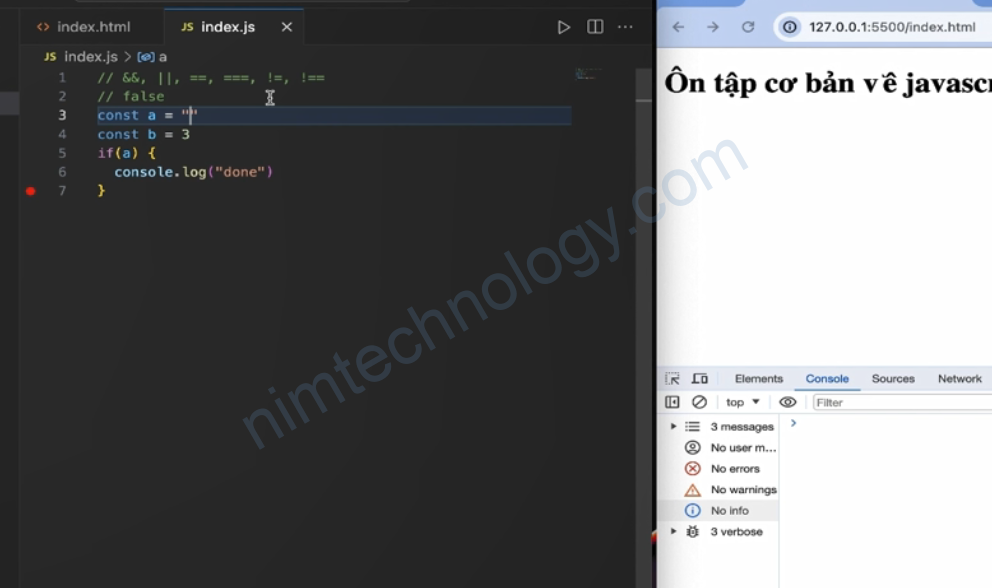Open the editor more actions ellipsis
The image size is (992, 588).
(x=626, y=27)
